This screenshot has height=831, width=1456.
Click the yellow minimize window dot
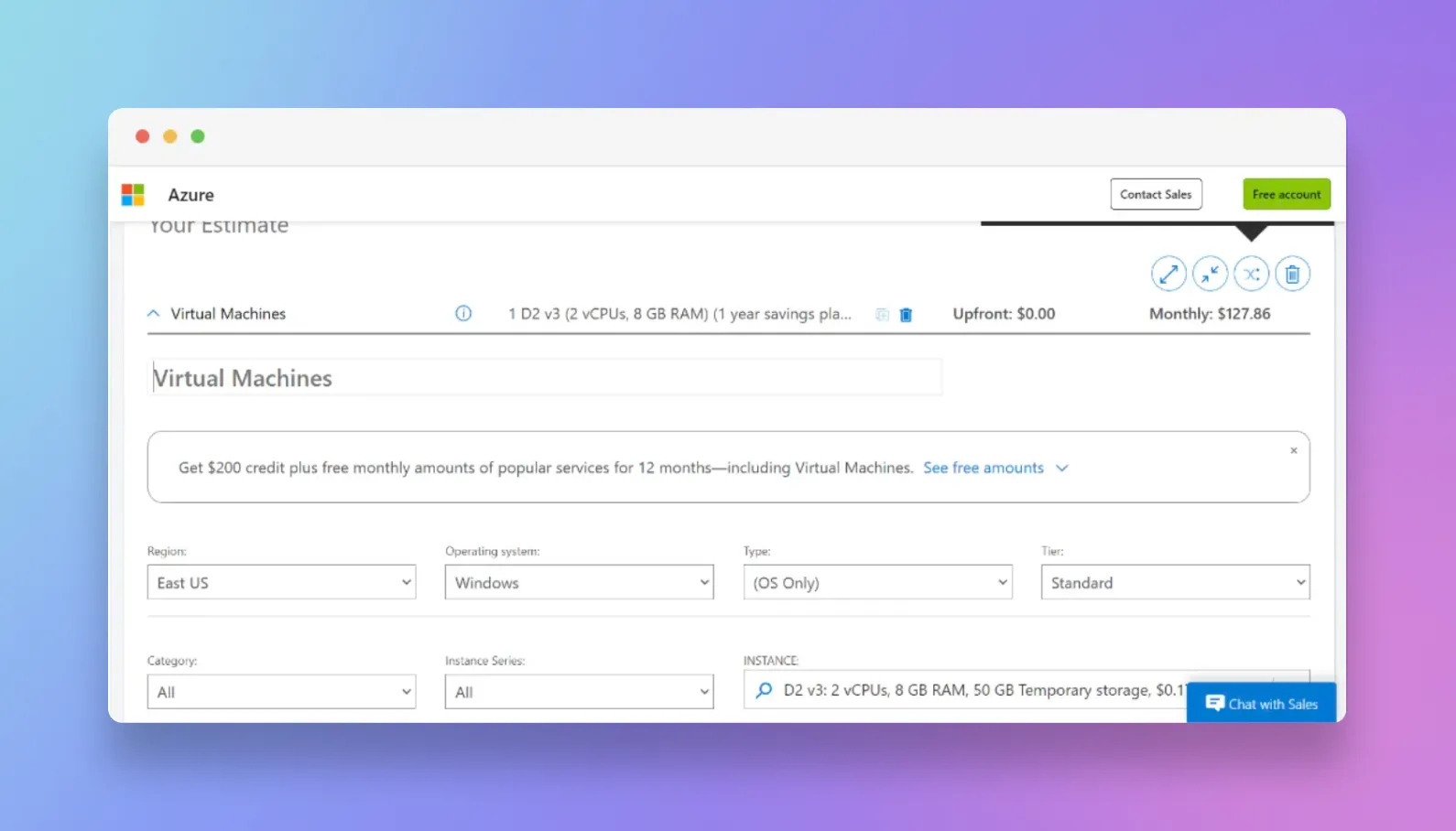click(169, 136)
